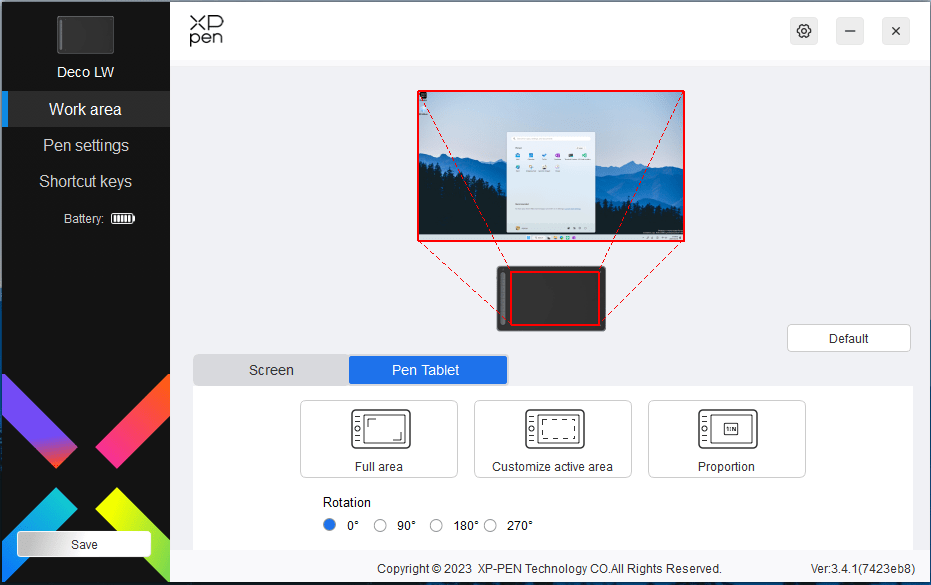
Task: Select the Proportion mapping option
Action: point(727,439)
